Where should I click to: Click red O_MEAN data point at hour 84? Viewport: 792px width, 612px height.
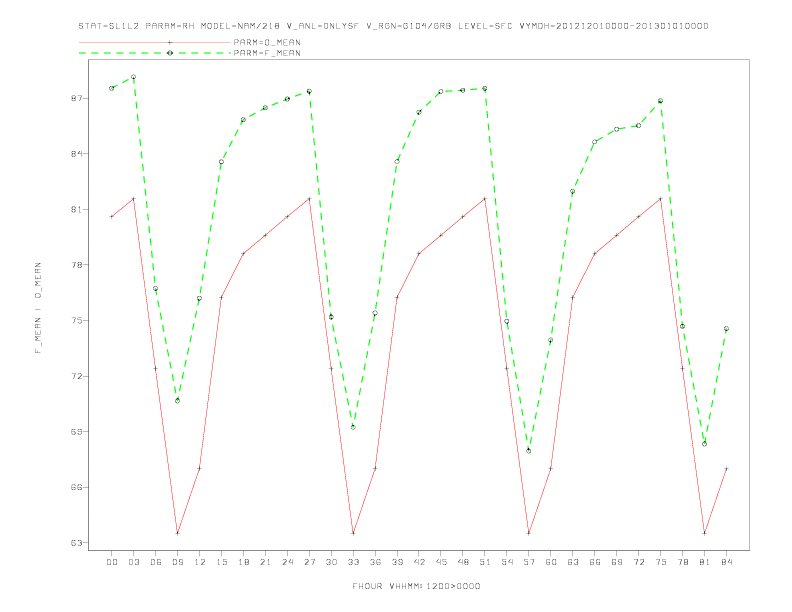click(x=726, y=469)
